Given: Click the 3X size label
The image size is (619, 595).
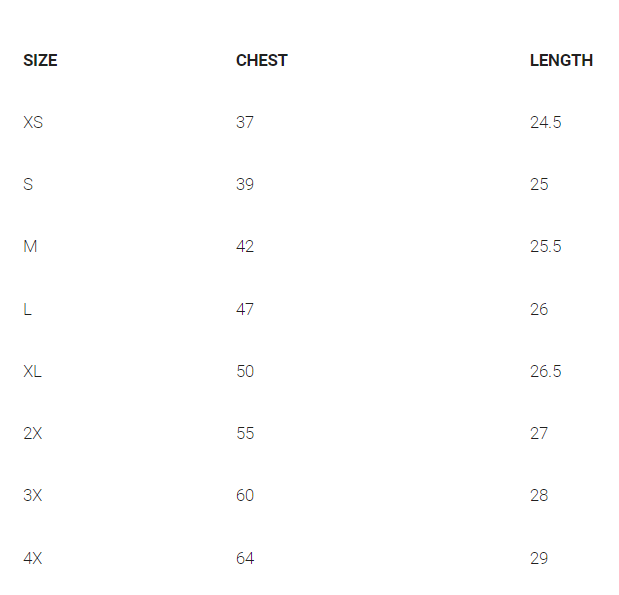Looking at the screenshot, I should (33, 495).
